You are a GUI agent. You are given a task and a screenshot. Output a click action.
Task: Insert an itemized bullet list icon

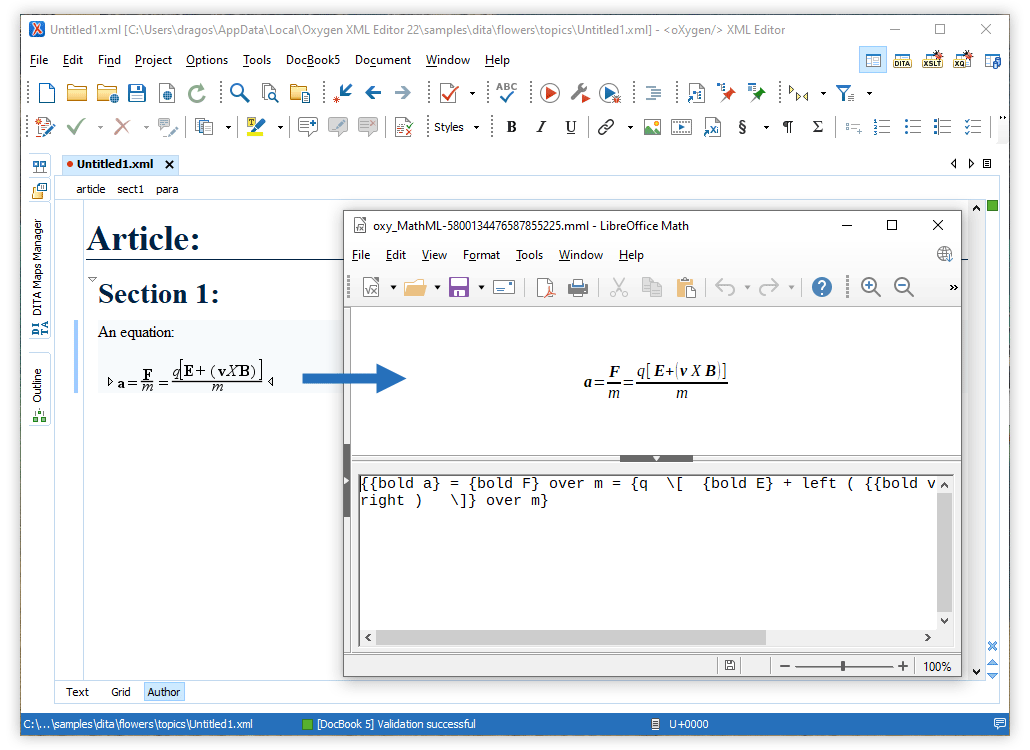[x=912, y=127]
